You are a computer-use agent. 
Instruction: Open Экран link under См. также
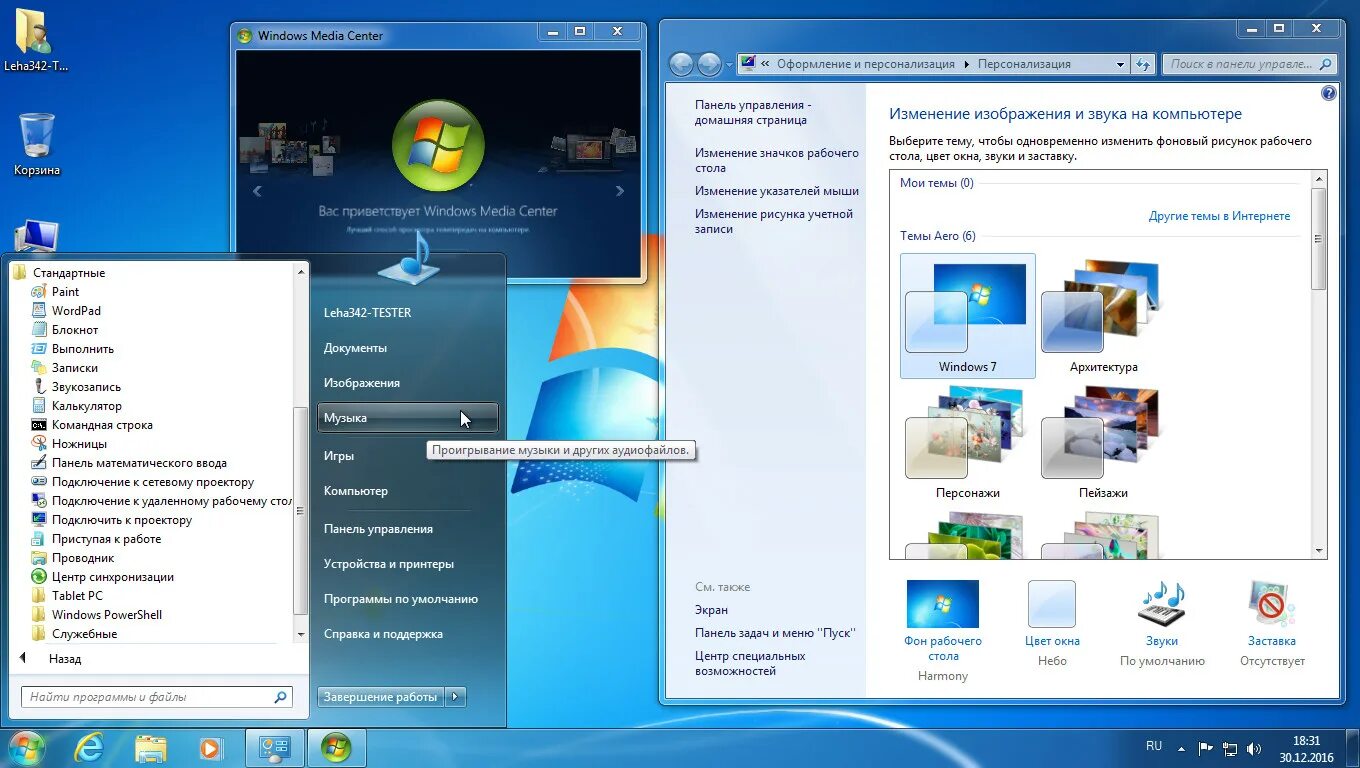pyautogui.click(x=711, y=610)
